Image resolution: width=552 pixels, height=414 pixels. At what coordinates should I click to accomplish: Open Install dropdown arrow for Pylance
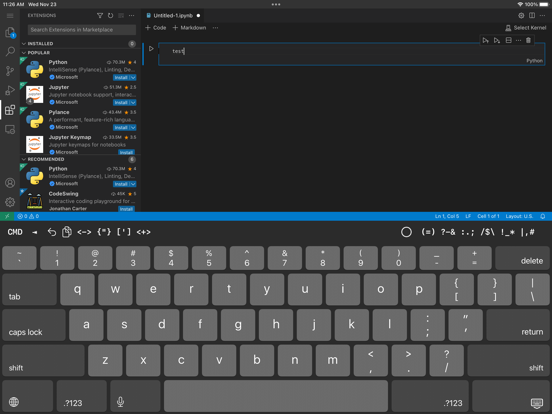click(133, 127)
